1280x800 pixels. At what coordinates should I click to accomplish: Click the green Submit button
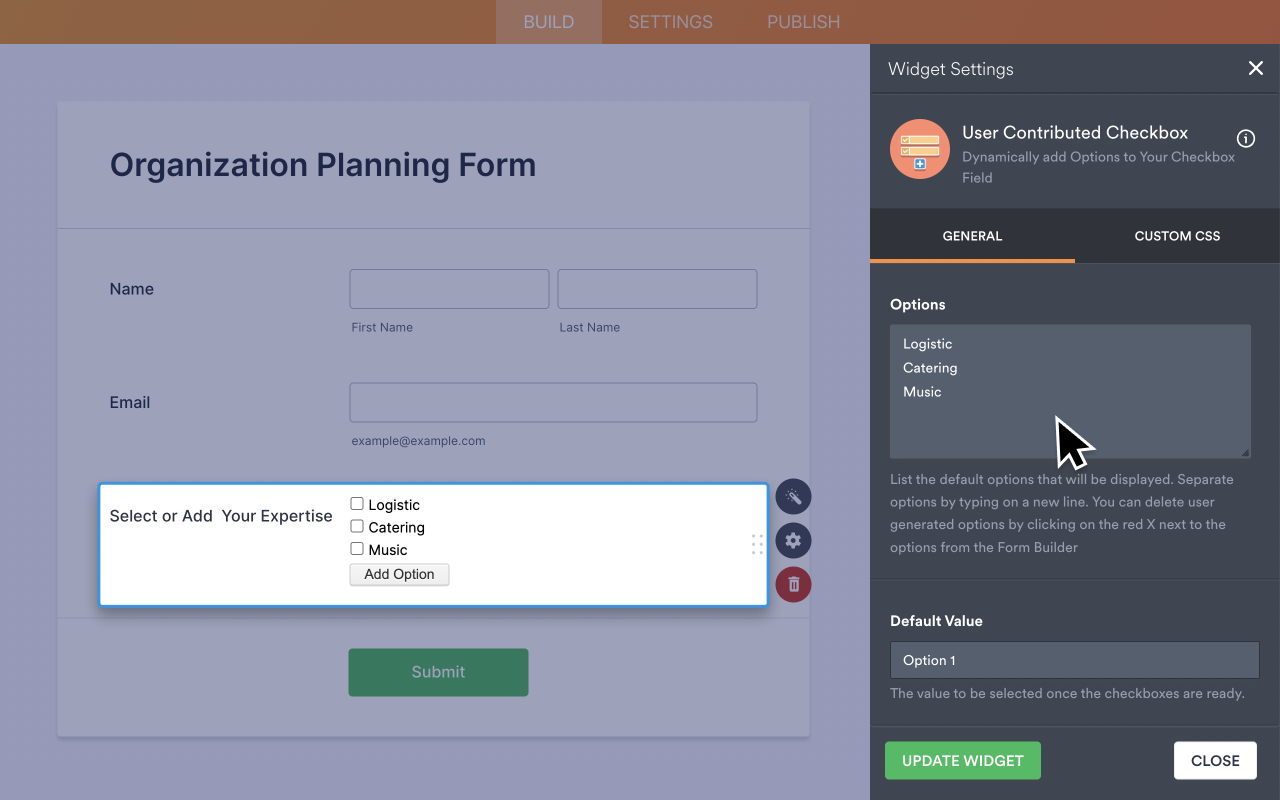(438, 672)
